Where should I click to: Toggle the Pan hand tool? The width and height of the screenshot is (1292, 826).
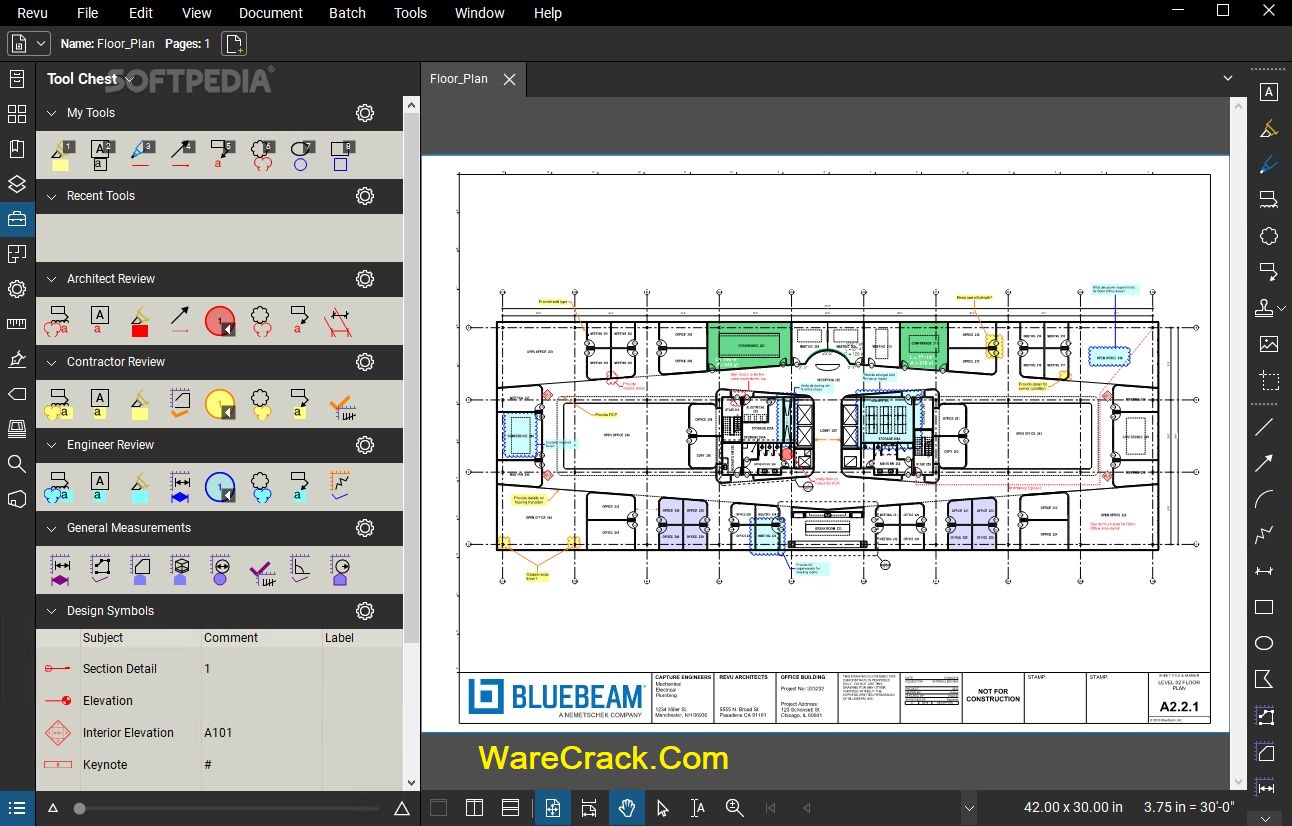(627, 807)
